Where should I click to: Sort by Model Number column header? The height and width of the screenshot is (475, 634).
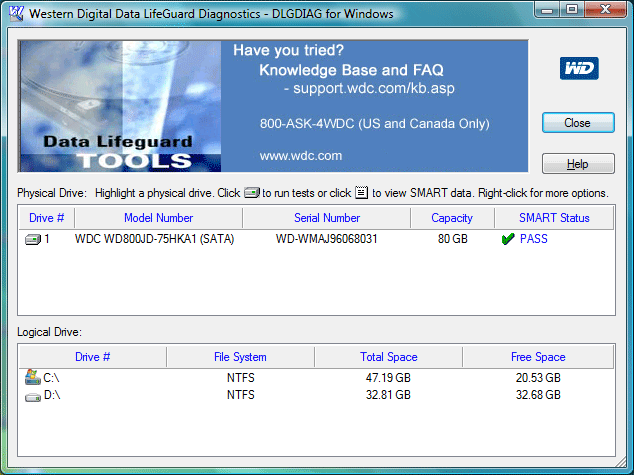pos(158,218)
